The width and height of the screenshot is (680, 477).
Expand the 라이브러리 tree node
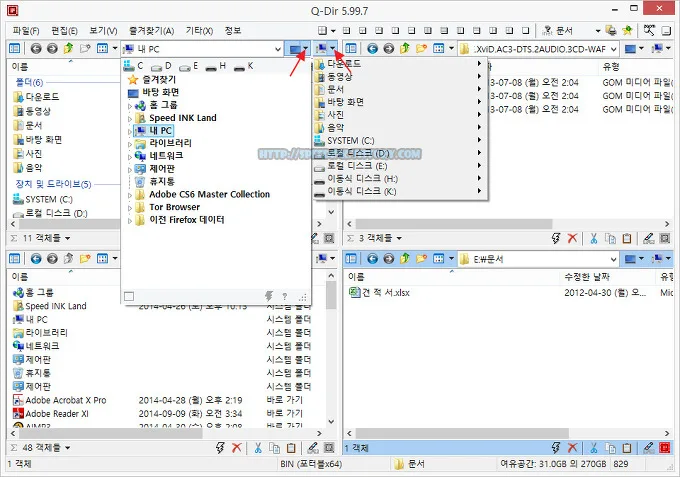coord(130,143)
